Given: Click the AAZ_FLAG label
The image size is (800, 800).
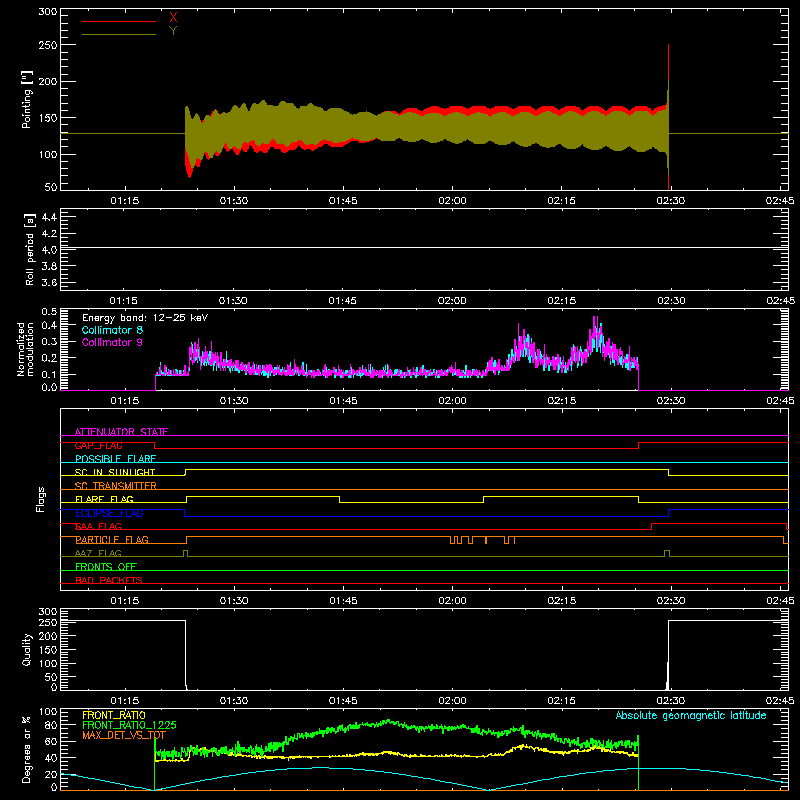Looking at the screenshot, I should (98, 553).
